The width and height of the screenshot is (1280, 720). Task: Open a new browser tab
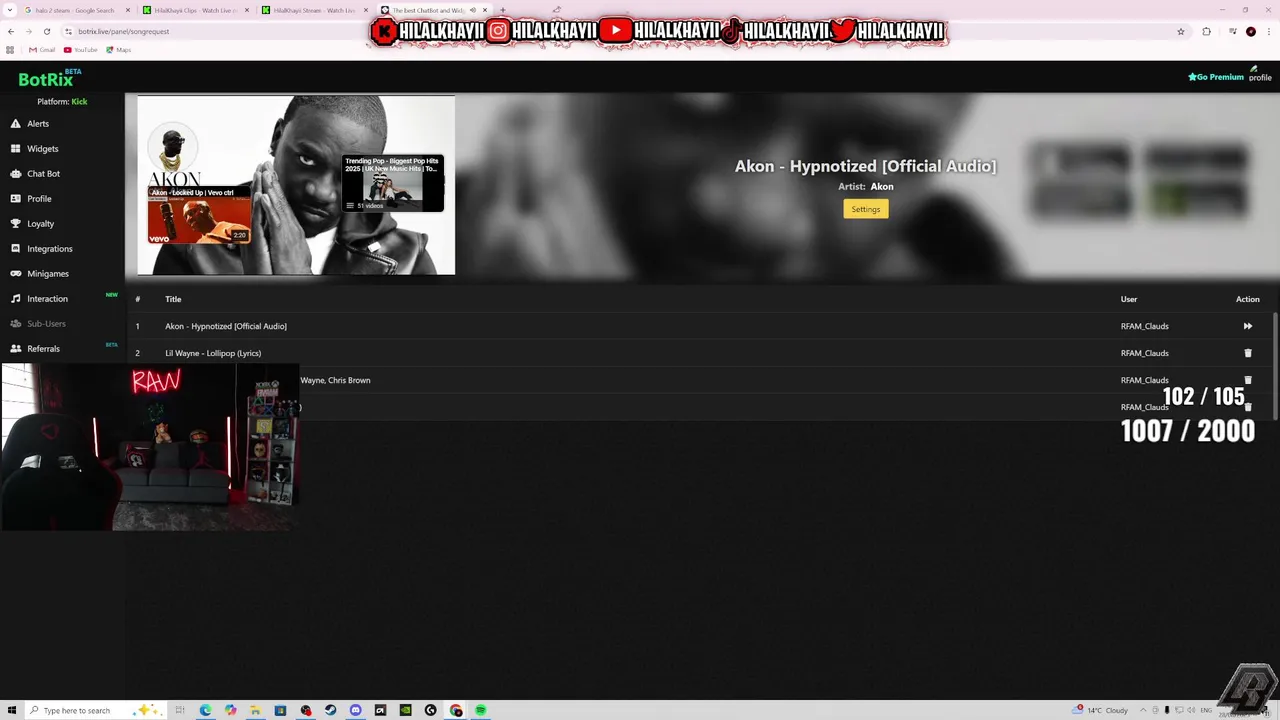click(x=502, y=10)
